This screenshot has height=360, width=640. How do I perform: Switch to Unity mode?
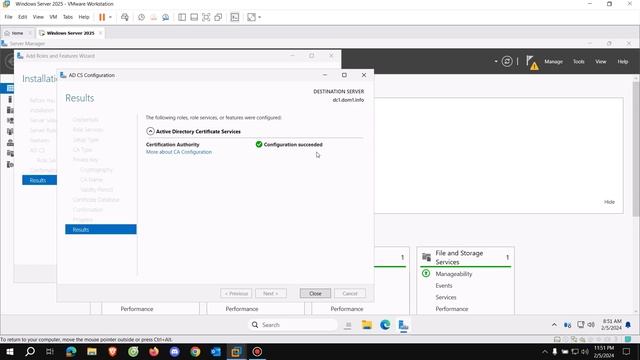pyautogui.click(x=218, y=17)
